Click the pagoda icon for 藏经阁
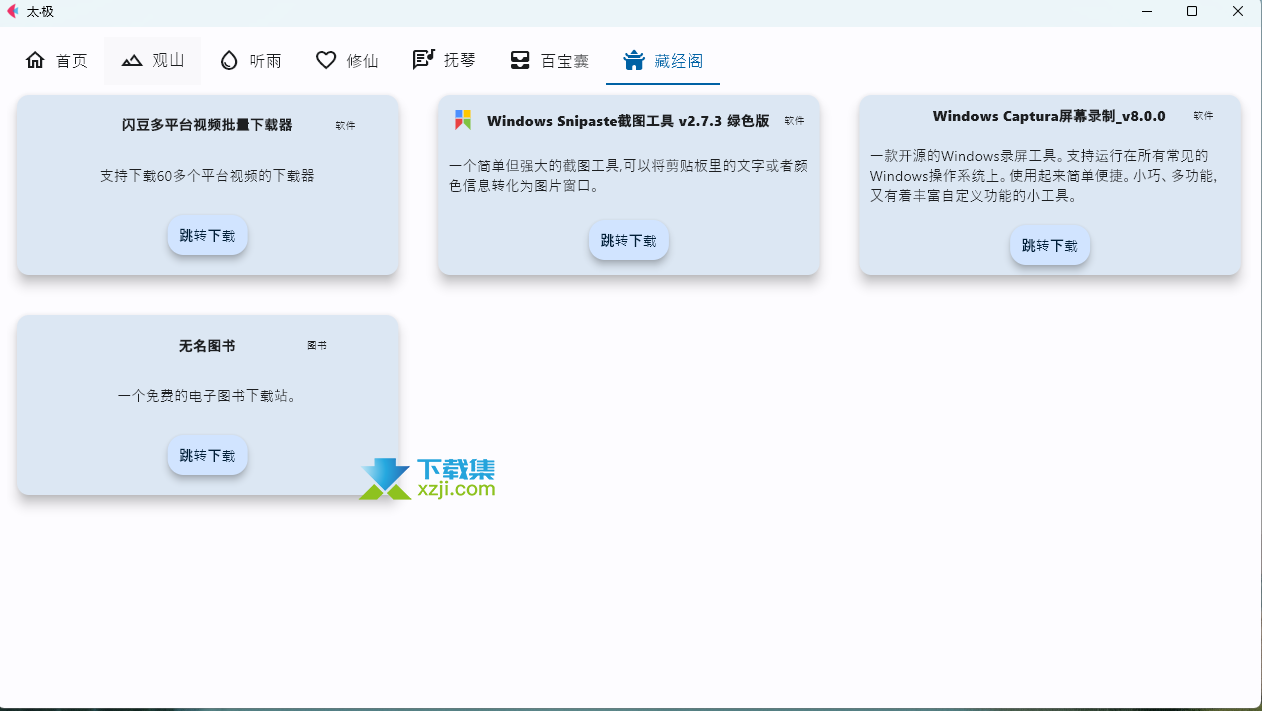Screen dimensions: 1262x711 [633, 60]
